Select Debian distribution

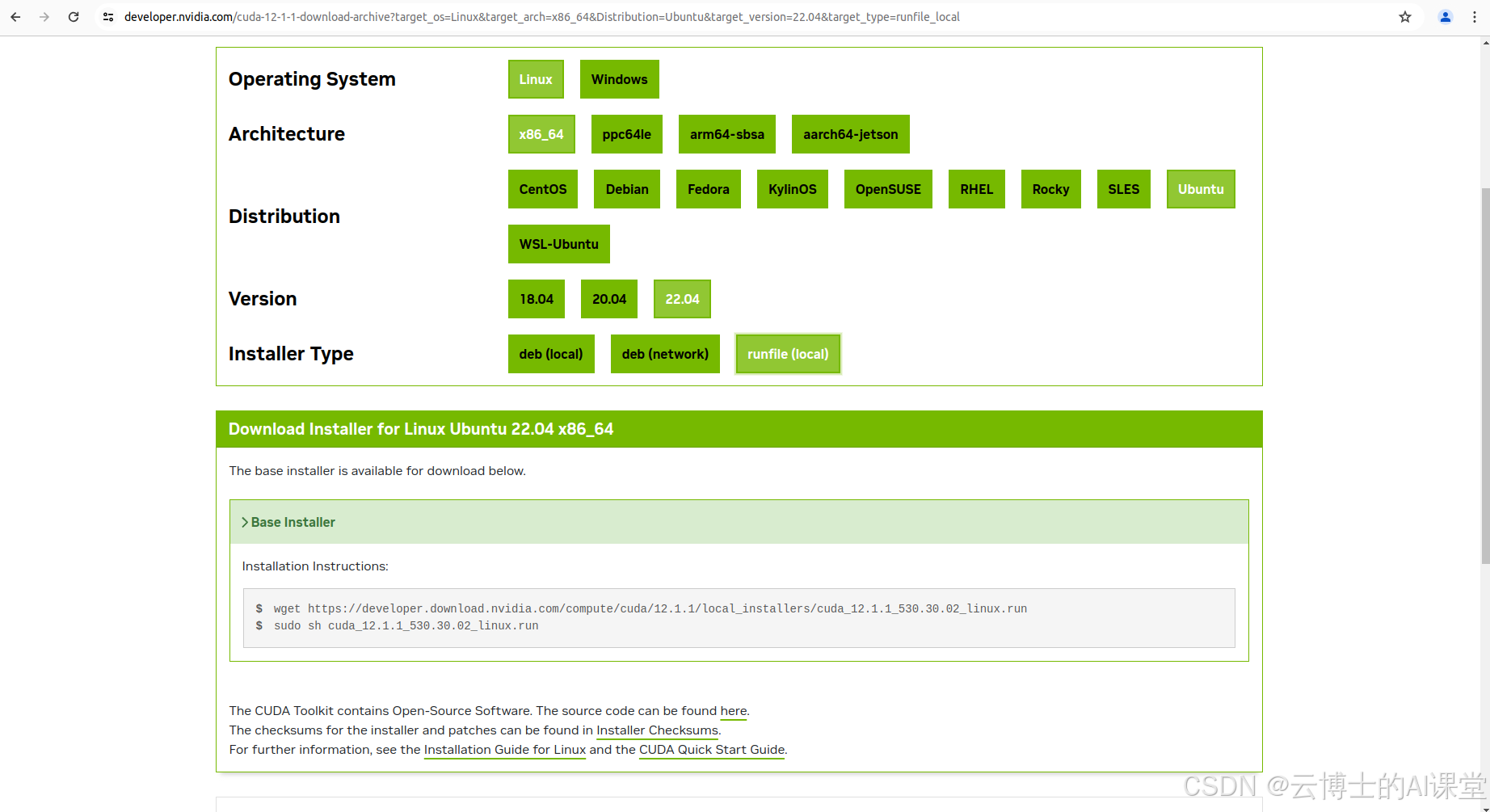click(627, 189)
